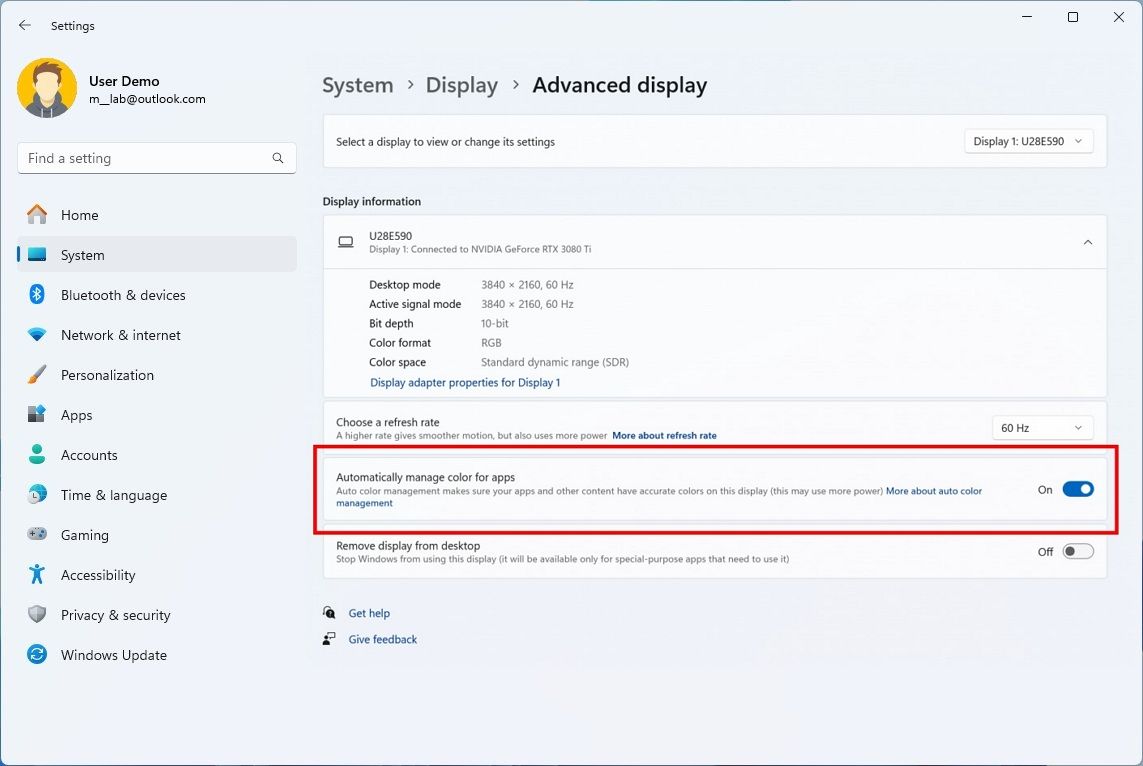
Task: Select Accounts in the sidebar
Action: 89,455
